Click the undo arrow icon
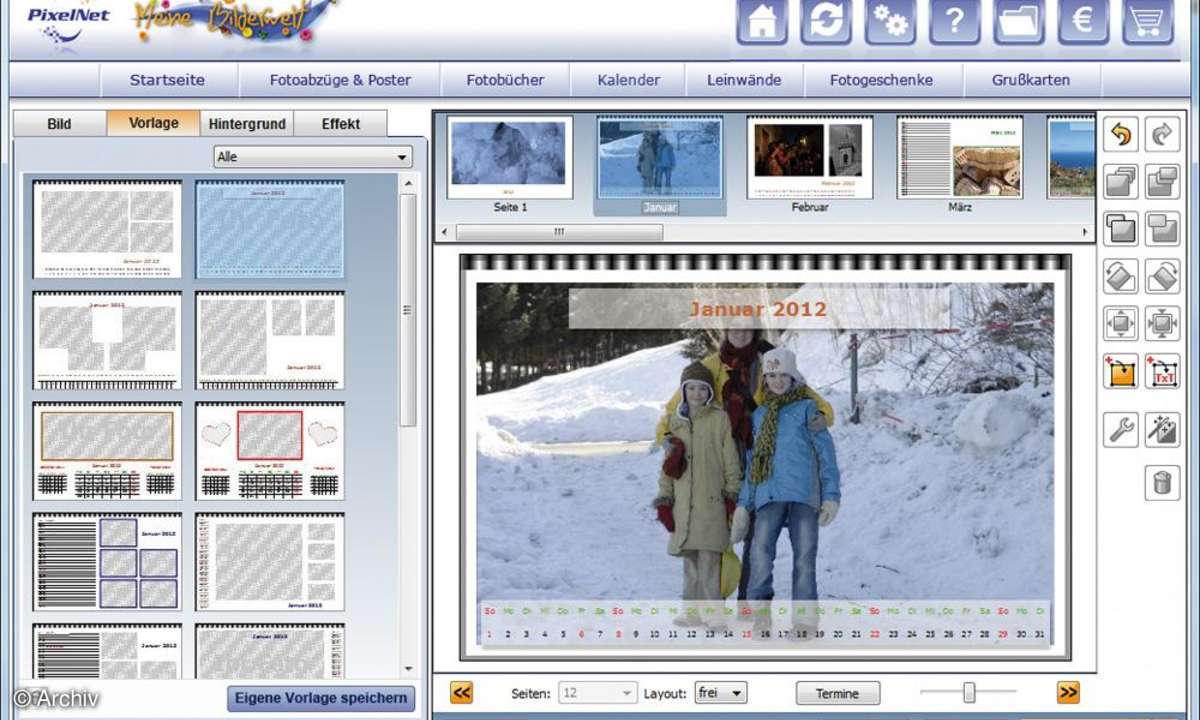 tap(1121, 134)
